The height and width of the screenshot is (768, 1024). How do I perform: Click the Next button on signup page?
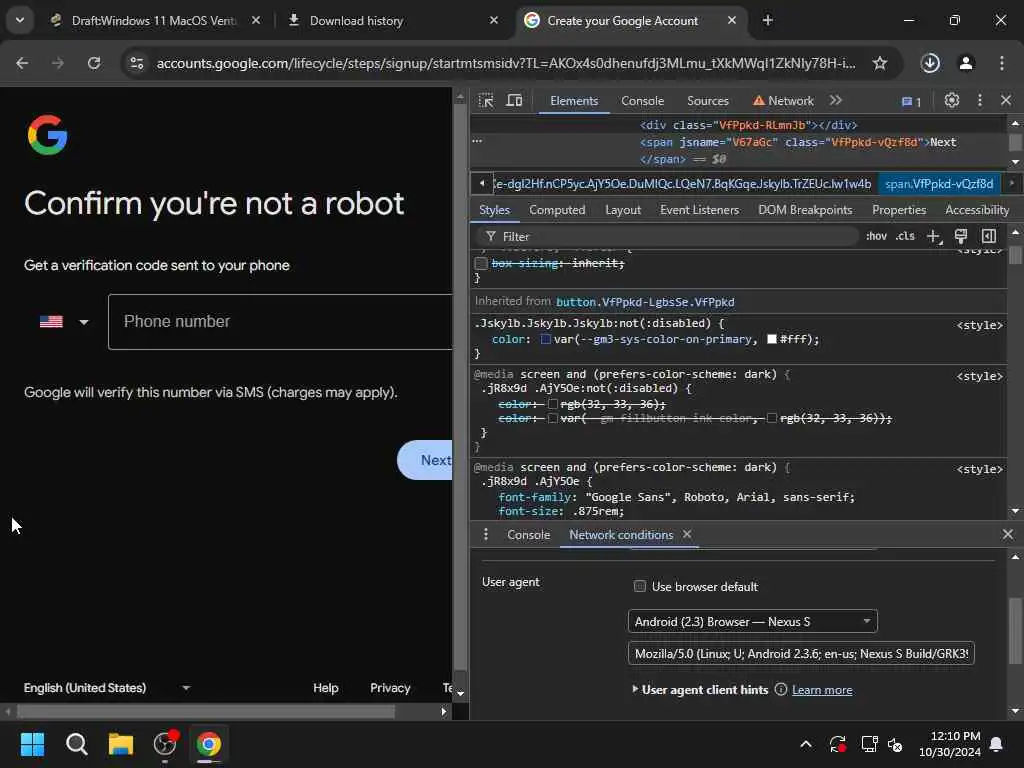tap(425, 460)
